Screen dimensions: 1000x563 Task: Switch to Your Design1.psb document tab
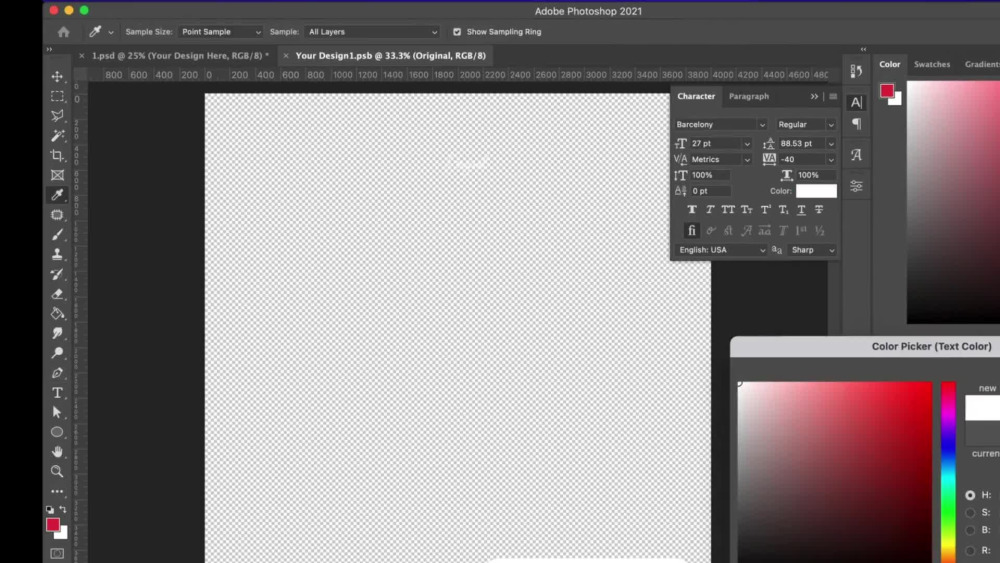point(390,55)
